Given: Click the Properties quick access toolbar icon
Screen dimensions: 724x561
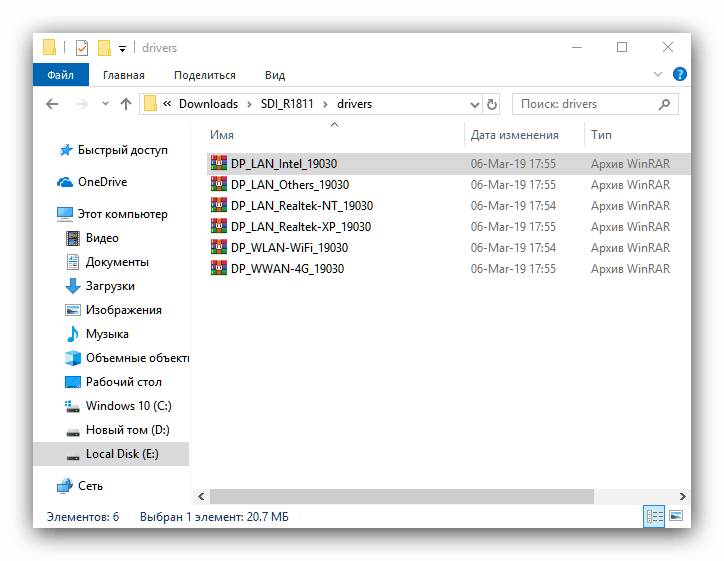Looking at the screenshot, I should 82,48.
